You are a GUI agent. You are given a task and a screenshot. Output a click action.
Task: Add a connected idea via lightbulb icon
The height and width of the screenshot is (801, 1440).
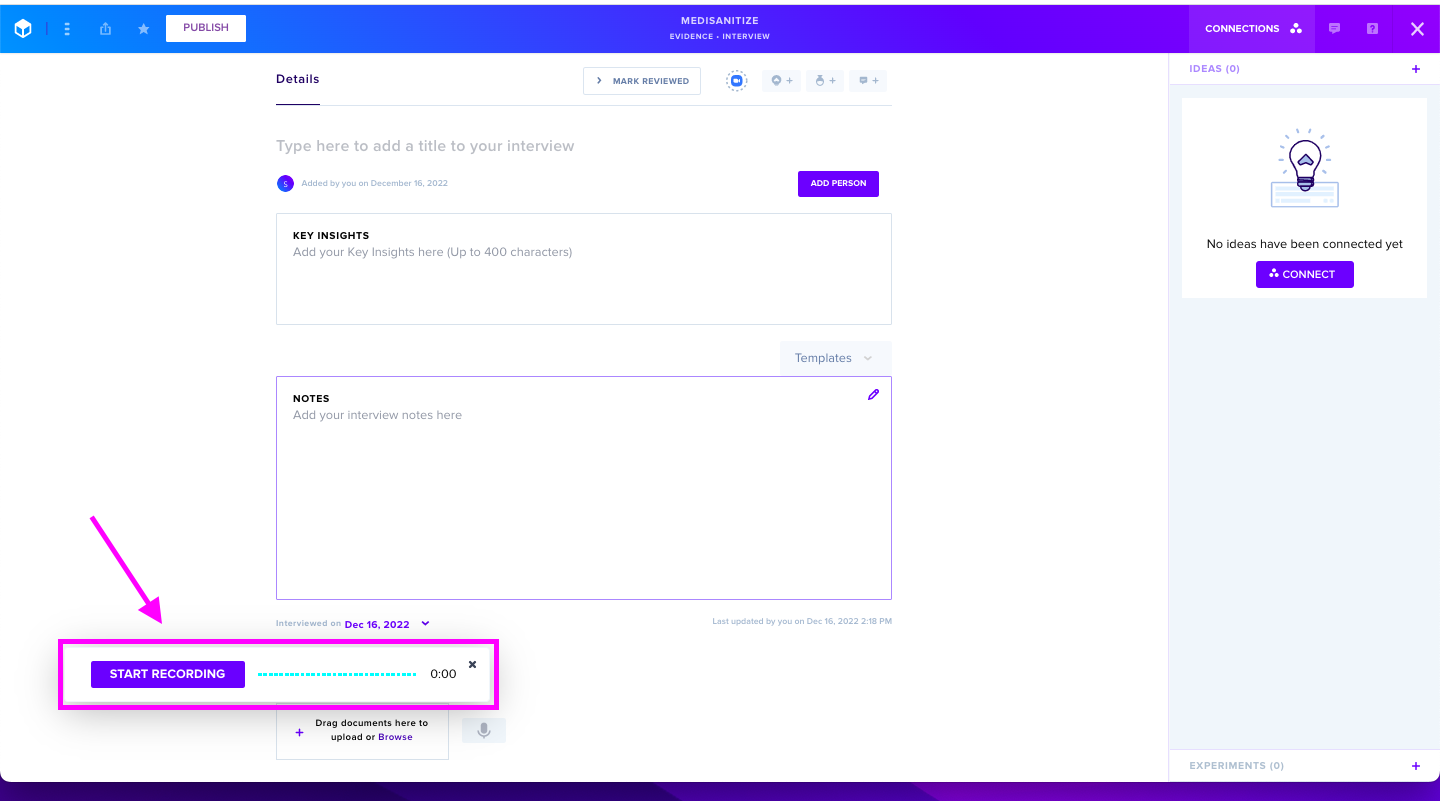click(x=782, y=81)
